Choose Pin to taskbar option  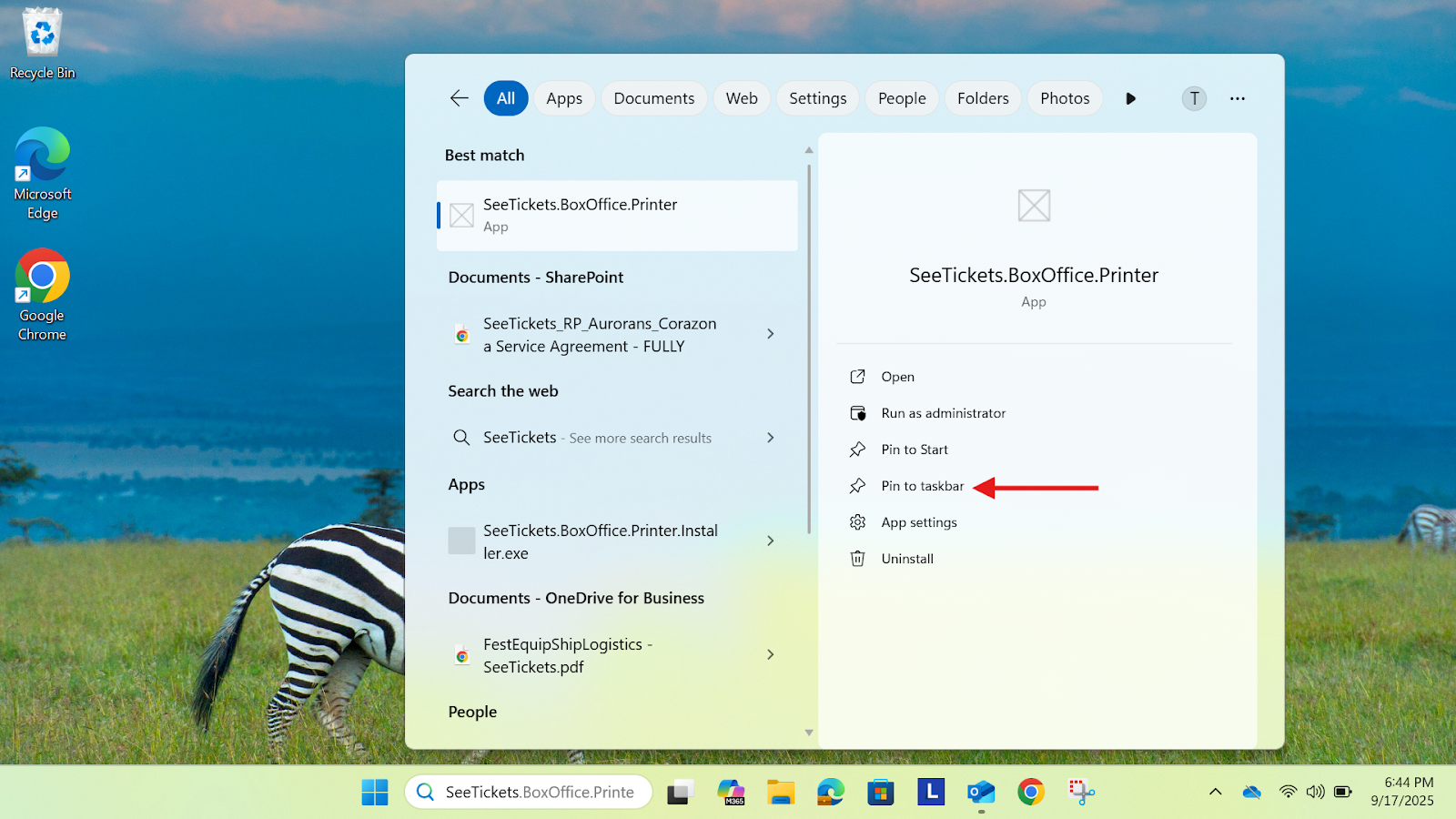922,486
